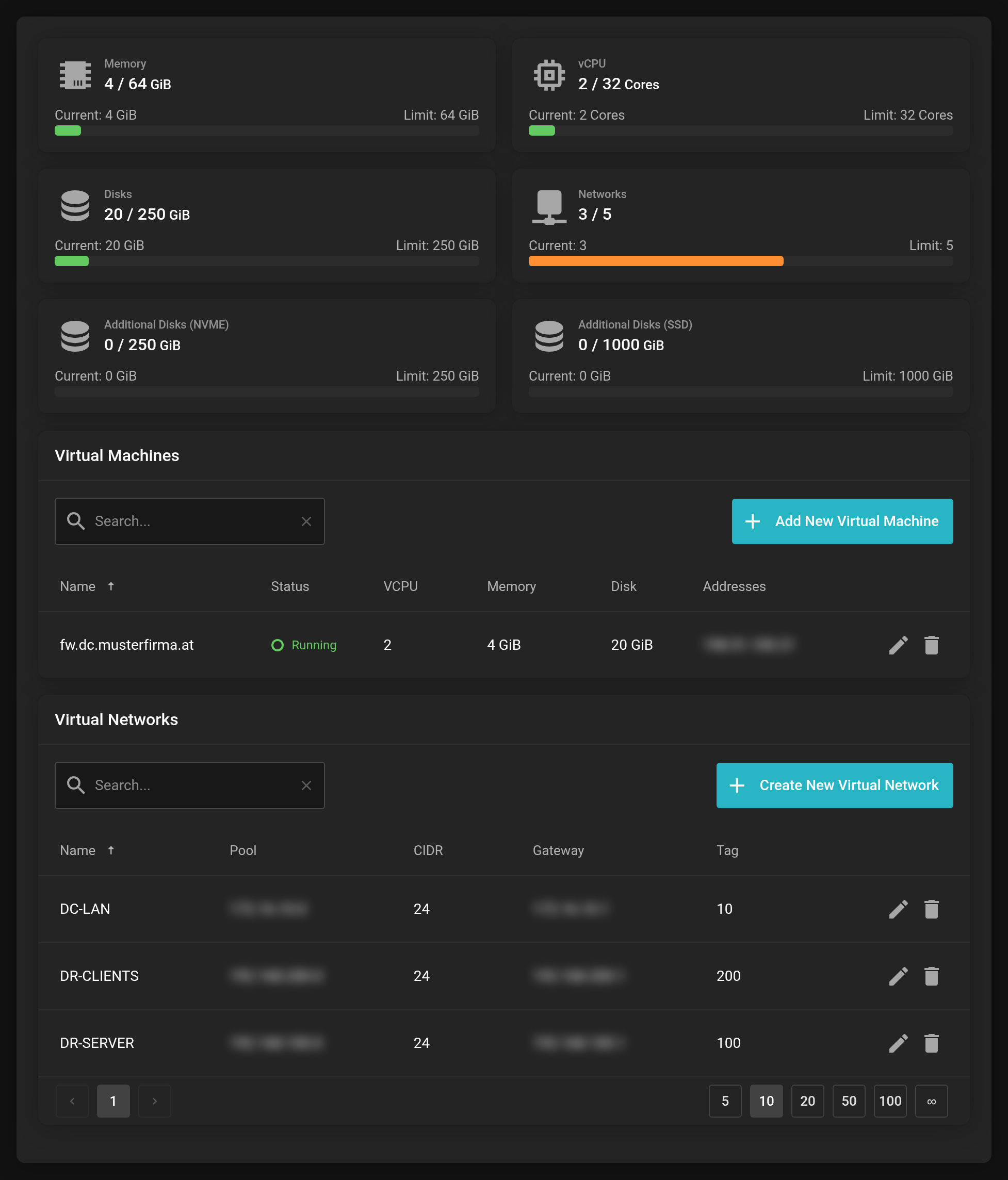Clear the Virtual Machines search field
The image size is (1008, 1180).
tap(306, 521)
